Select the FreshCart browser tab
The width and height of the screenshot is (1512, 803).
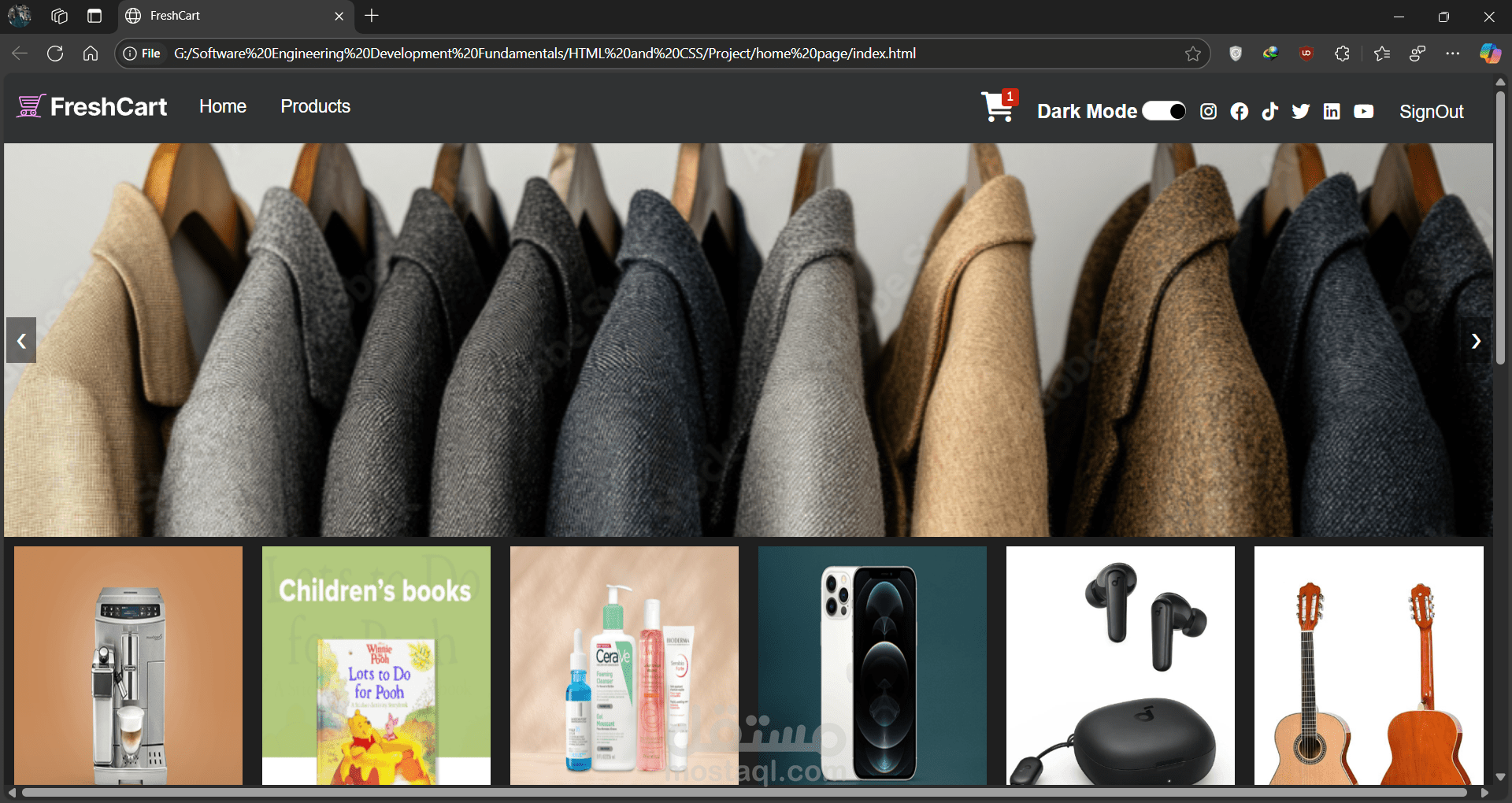point(235,16)
